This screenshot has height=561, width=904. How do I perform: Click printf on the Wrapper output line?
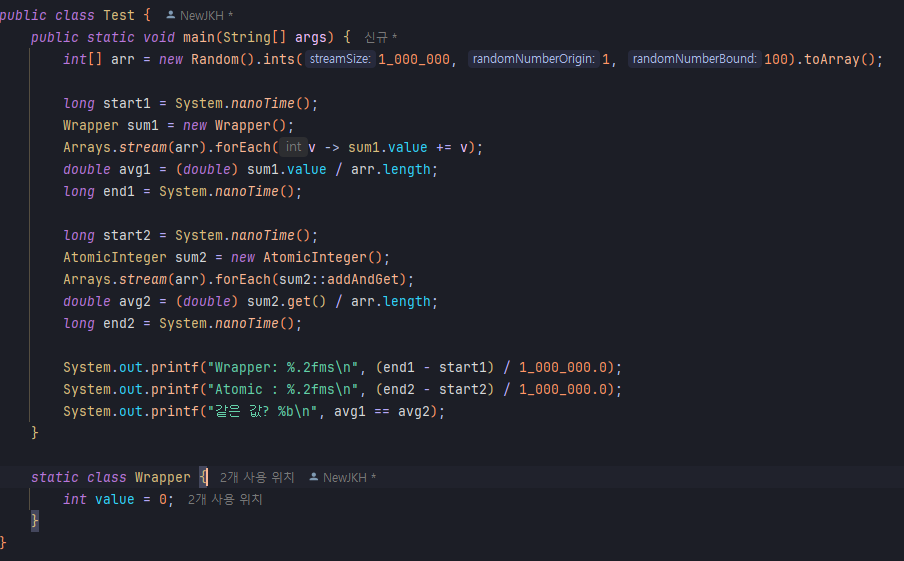175,368
